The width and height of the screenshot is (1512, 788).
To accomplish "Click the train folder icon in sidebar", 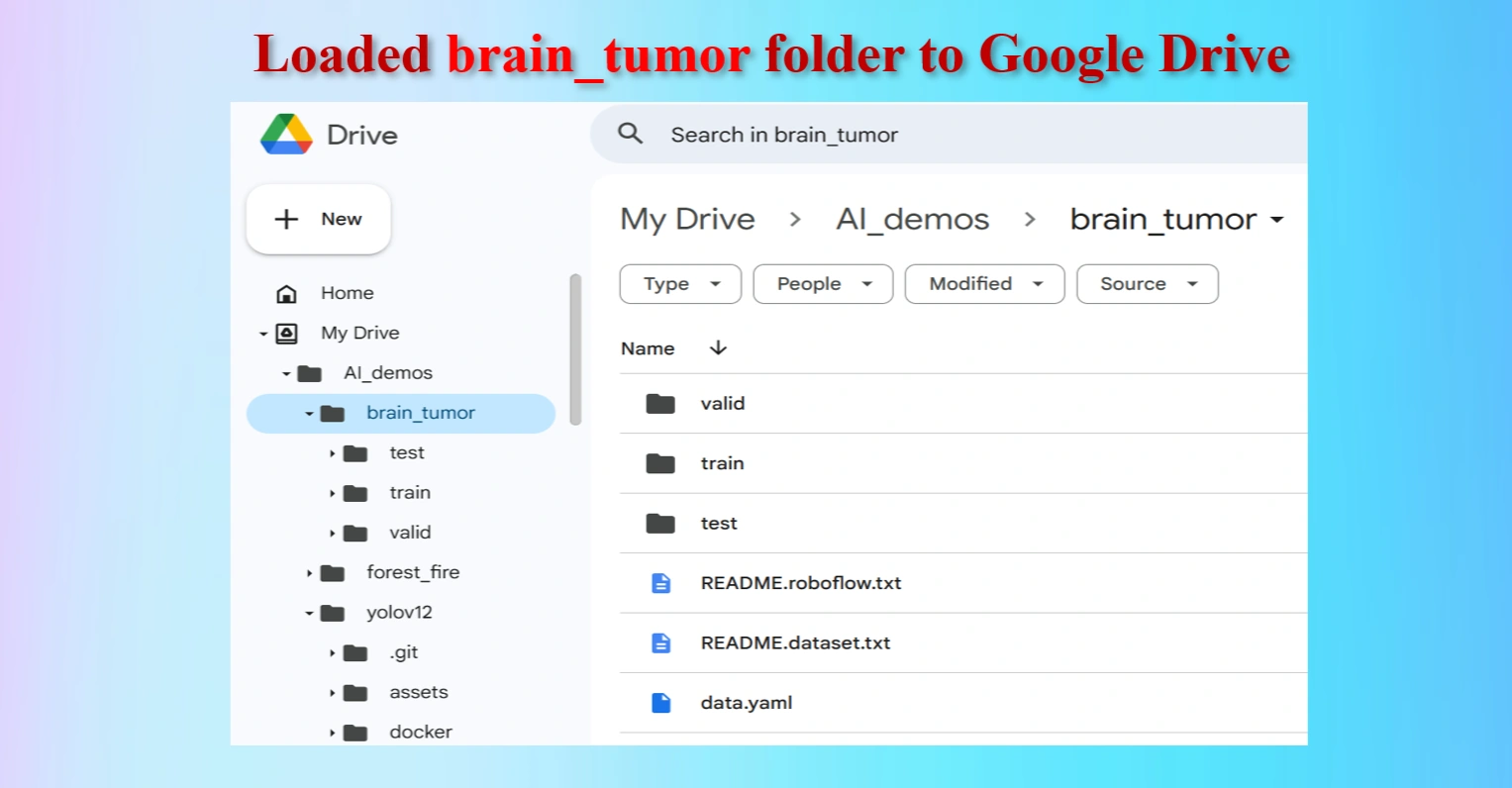I will click(x=355, y=493).
